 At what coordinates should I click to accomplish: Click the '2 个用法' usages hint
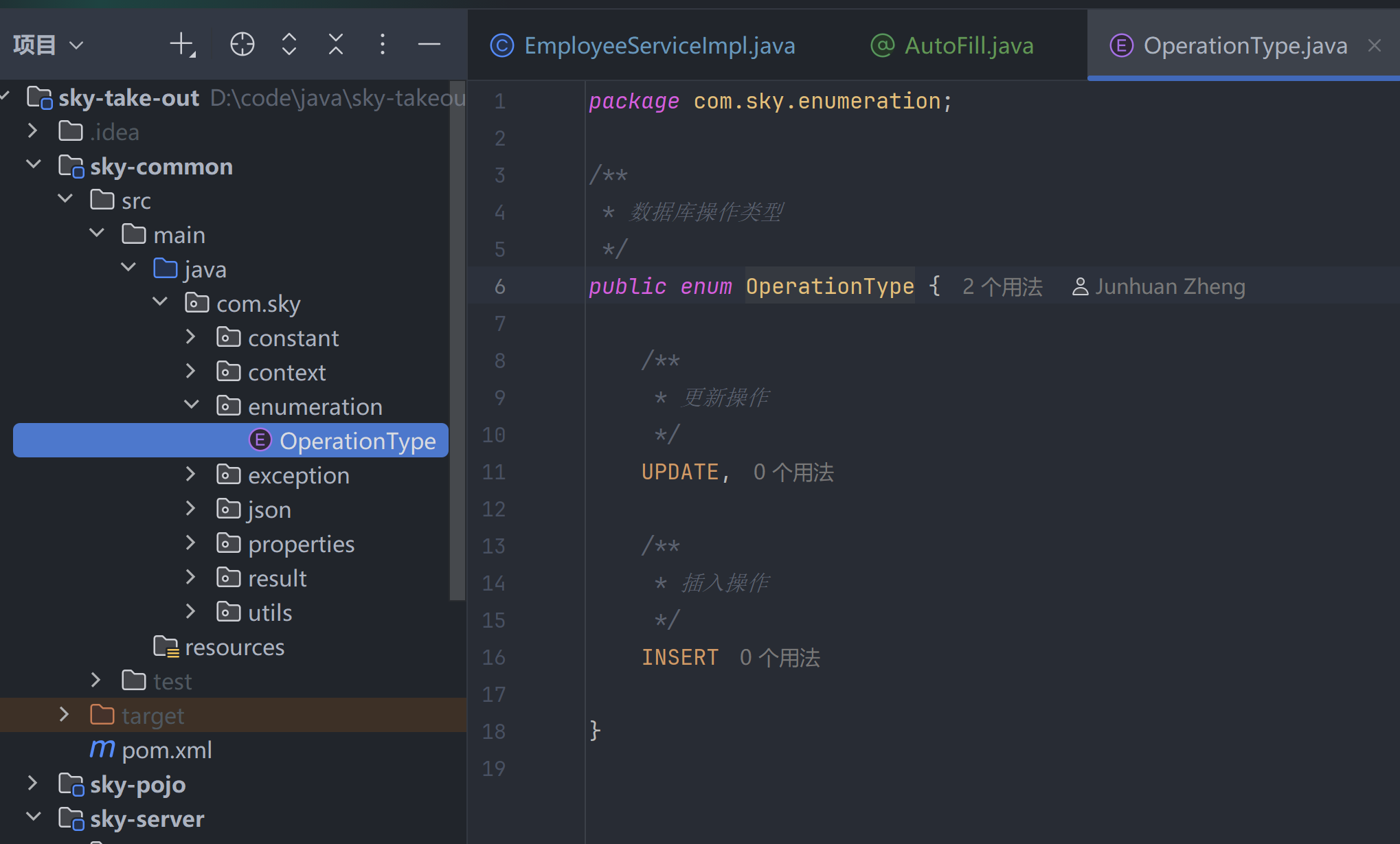[1002, 286]
